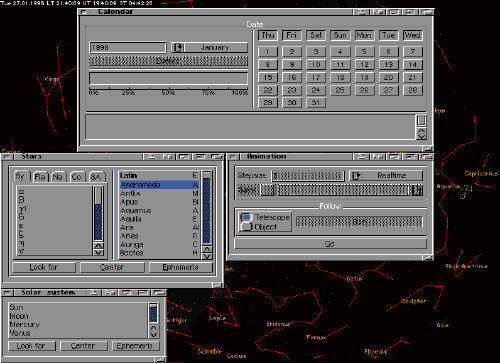Click Look for in the Stars window
Screen dimensions: 500x363
pos(44,267)
